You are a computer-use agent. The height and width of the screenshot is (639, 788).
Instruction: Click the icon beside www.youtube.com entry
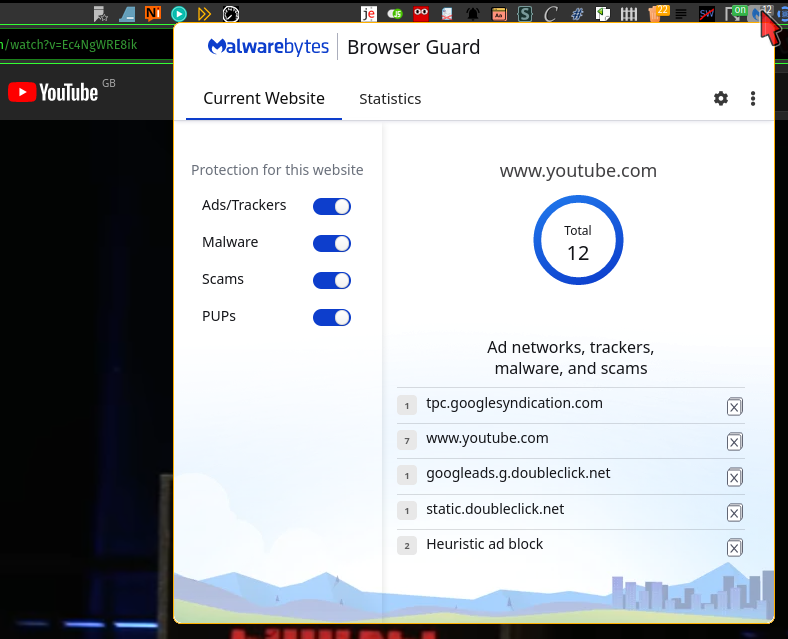coord(734,441)
